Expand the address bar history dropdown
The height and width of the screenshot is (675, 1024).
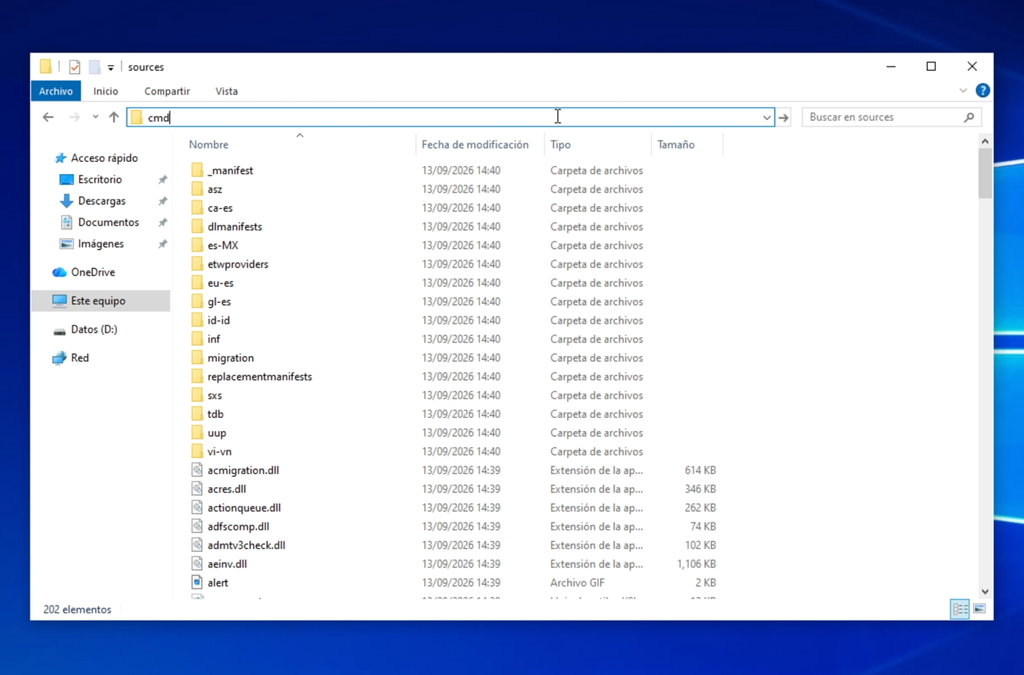click(x=766, y=118)
